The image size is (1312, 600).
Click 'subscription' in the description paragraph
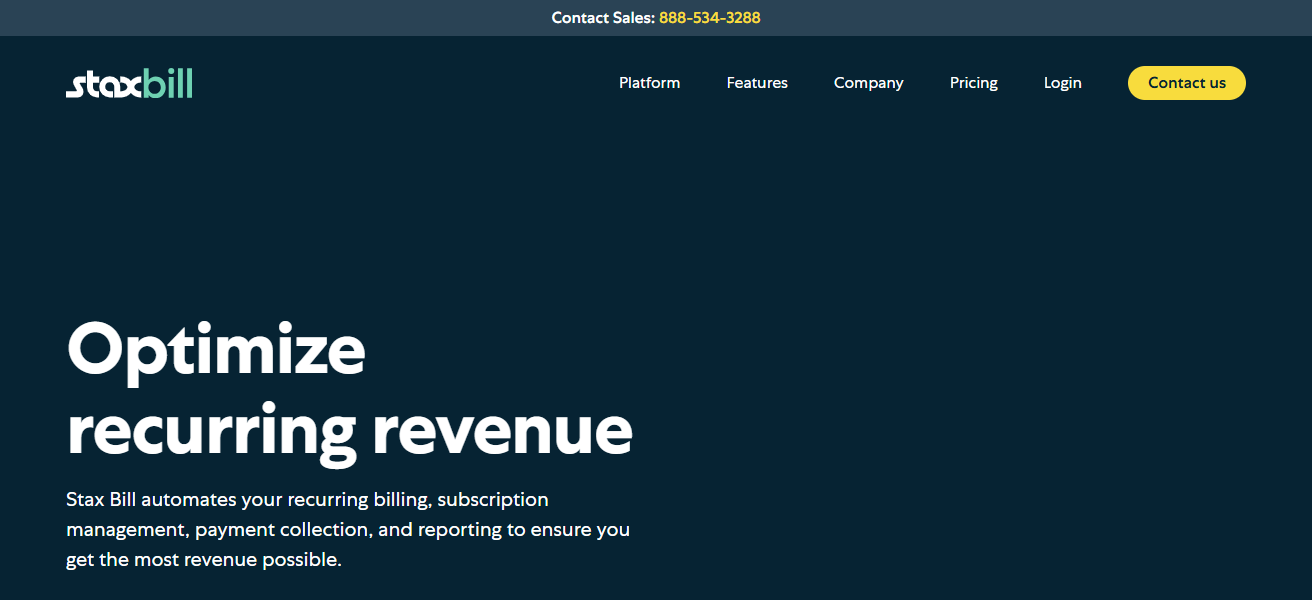click(493, 499)
